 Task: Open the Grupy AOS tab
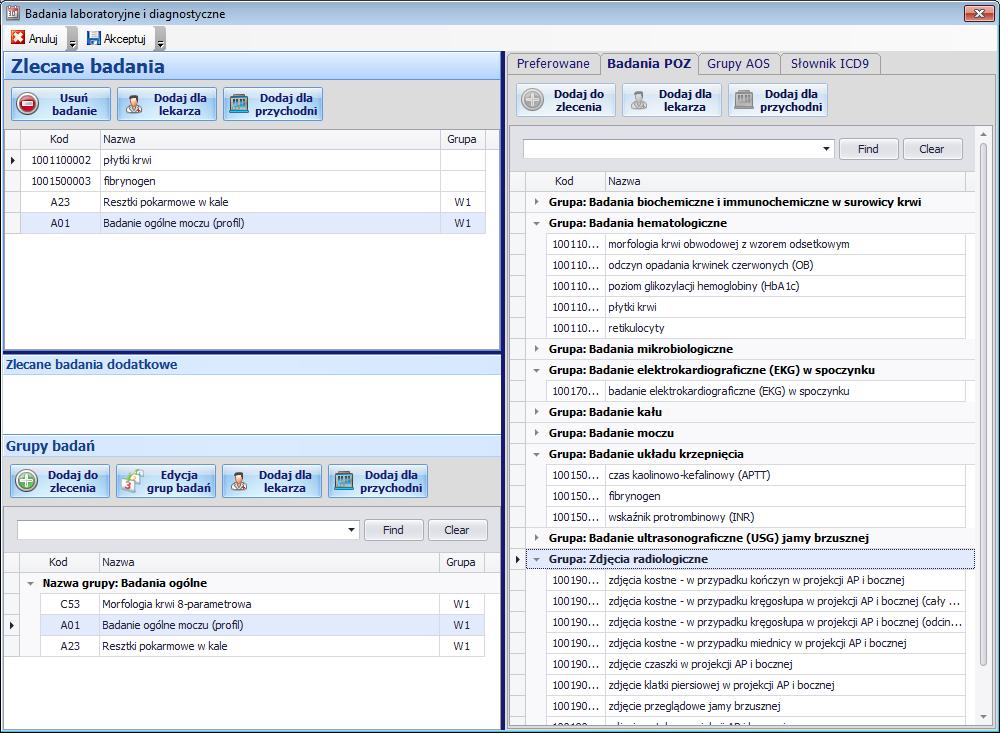(x=739, y=64)
